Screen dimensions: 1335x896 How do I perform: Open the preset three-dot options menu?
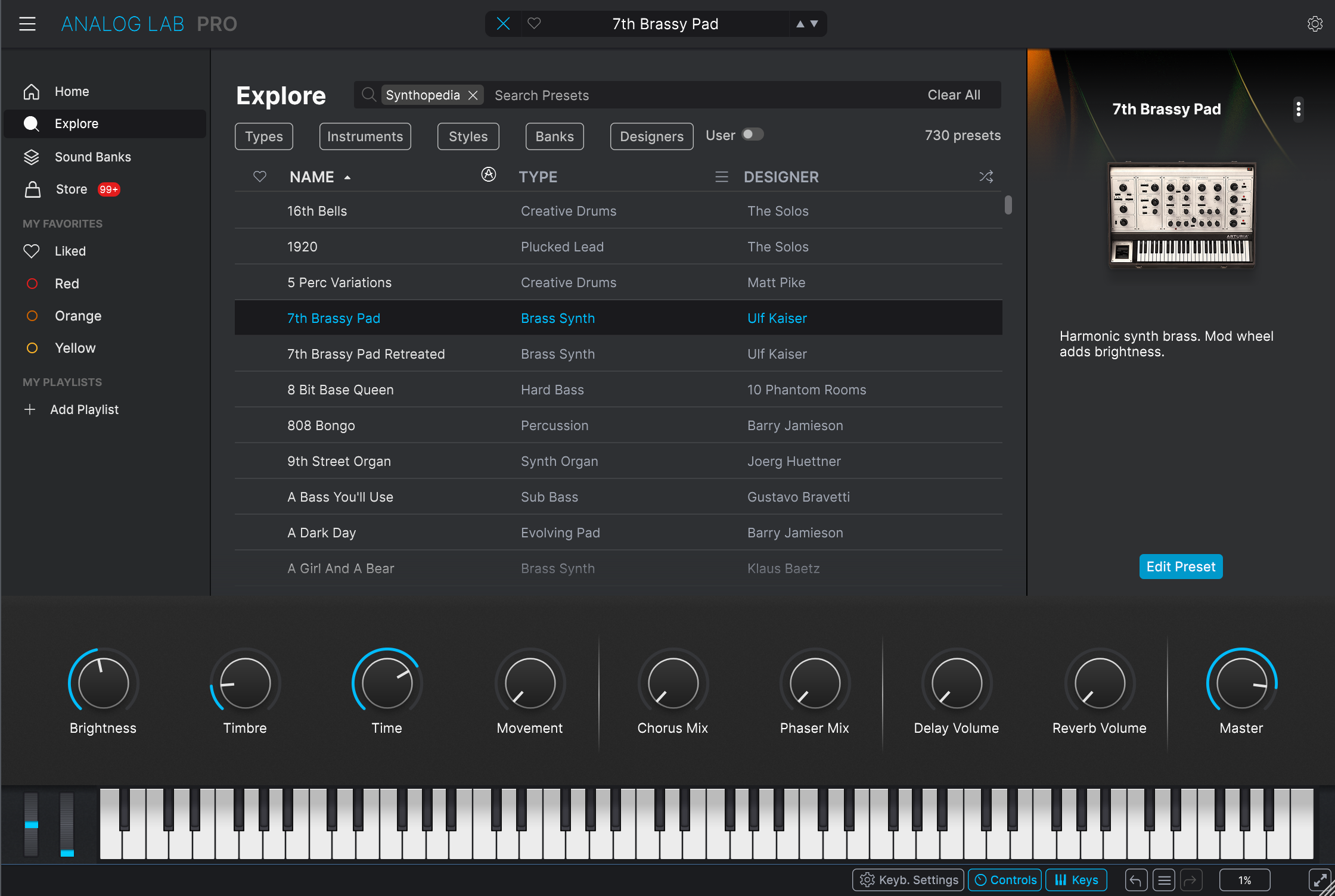click(1298, 110)
